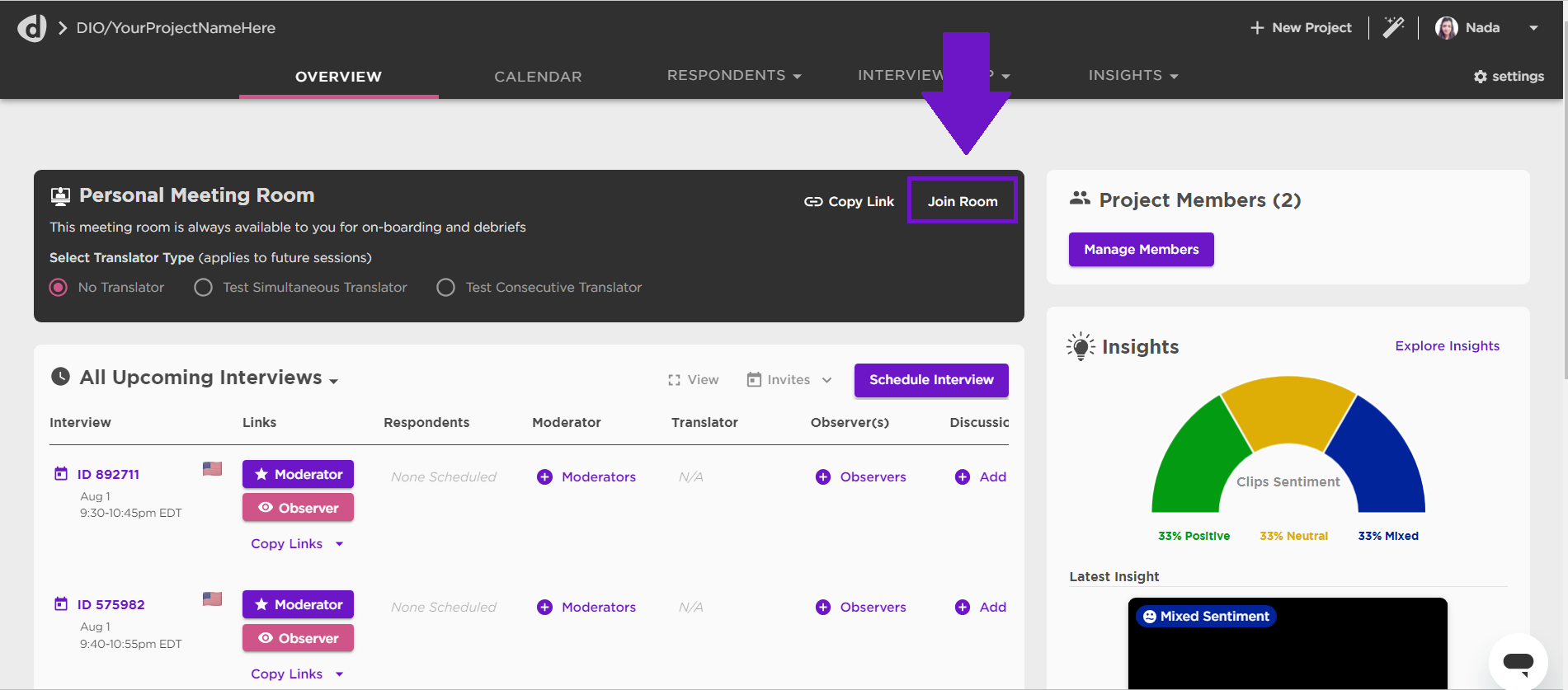Click the 33% Mixed label

pyautogui.click(x=1388, y=536)
